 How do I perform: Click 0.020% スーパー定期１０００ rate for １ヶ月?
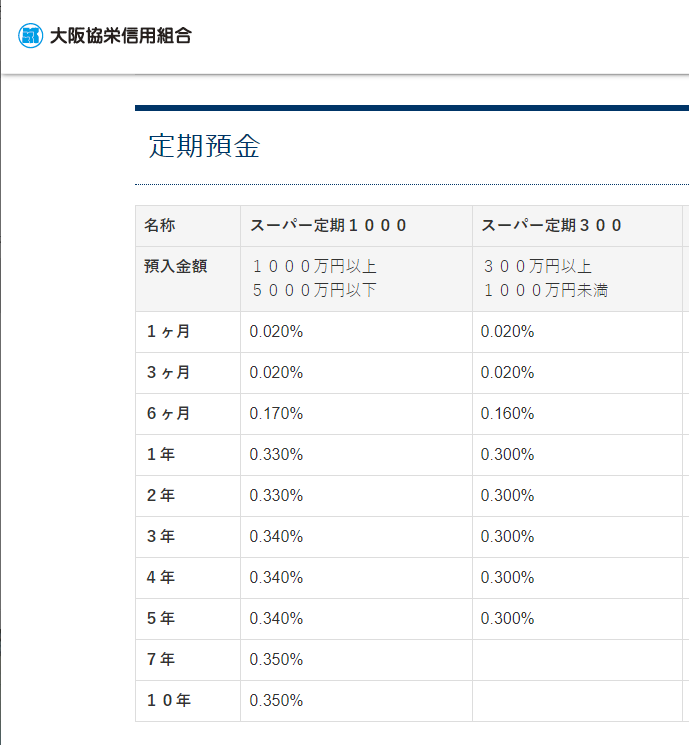pyautogui.click(x=276, y=332)
